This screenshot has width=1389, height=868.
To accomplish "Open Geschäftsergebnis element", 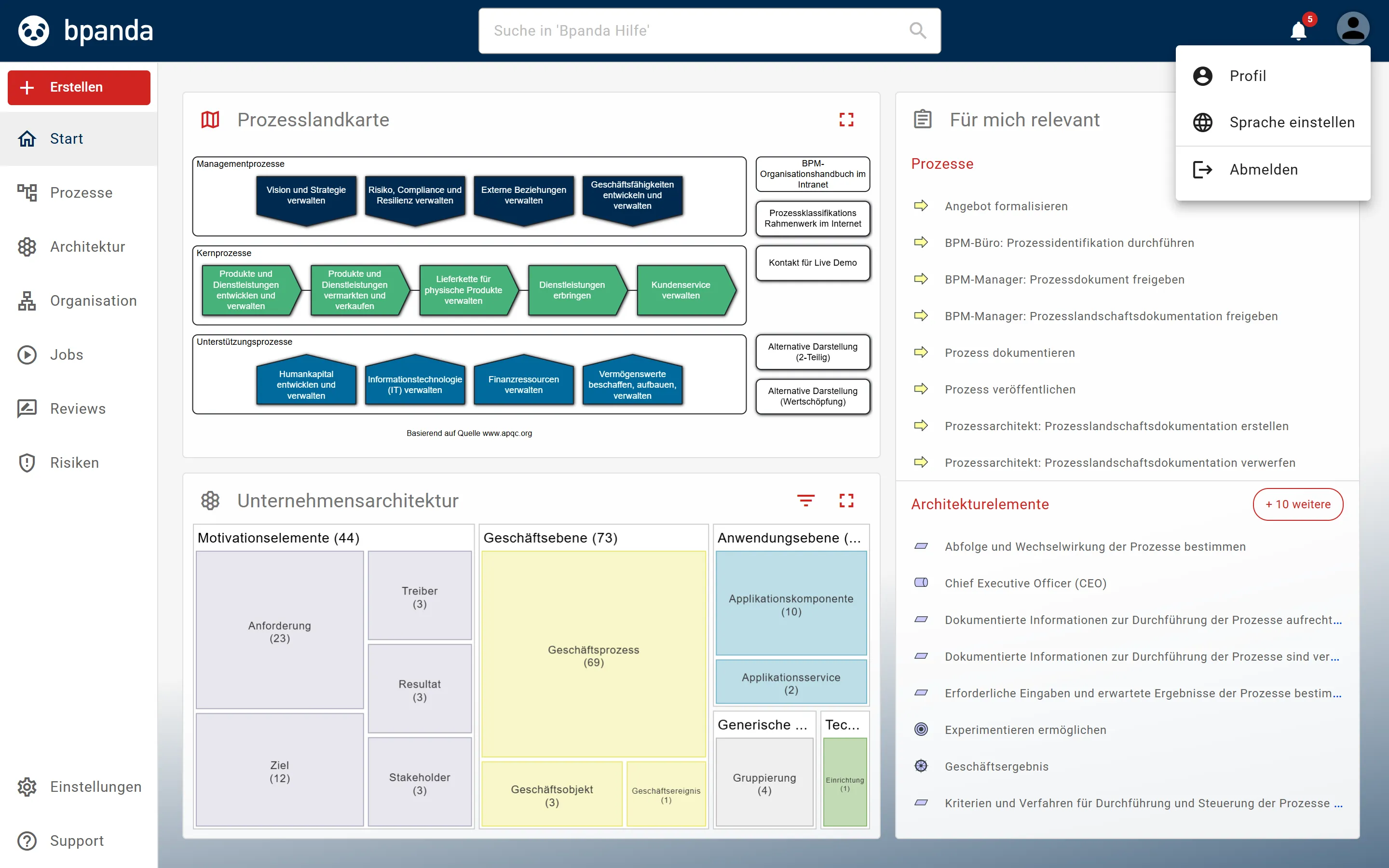I will [x=996, y=766].
